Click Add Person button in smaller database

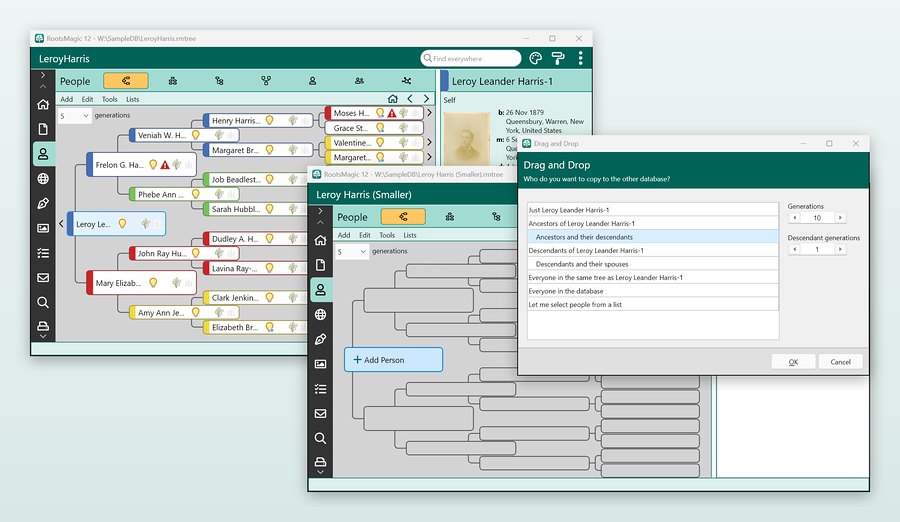(393, 359)
